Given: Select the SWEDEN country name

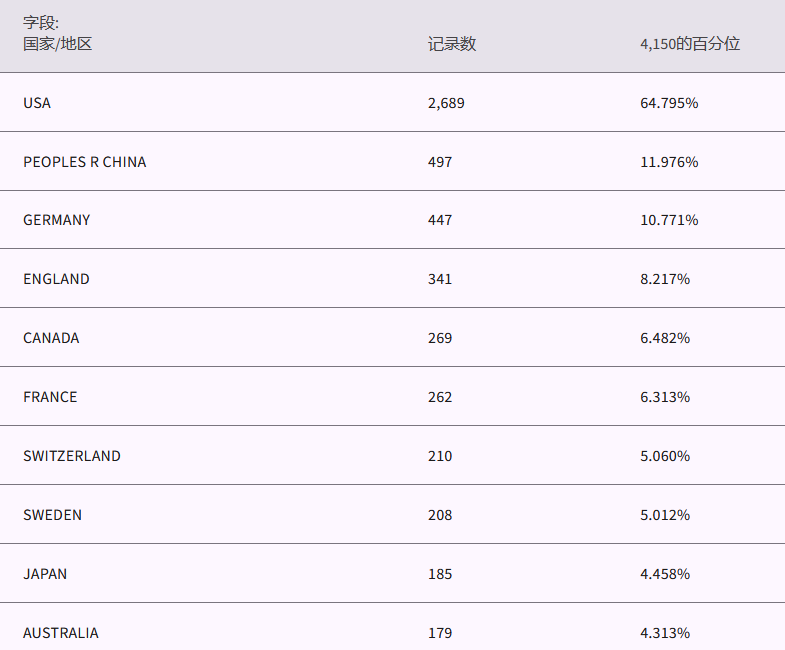Looking at the screenshot, I should (x=53, y=515).
